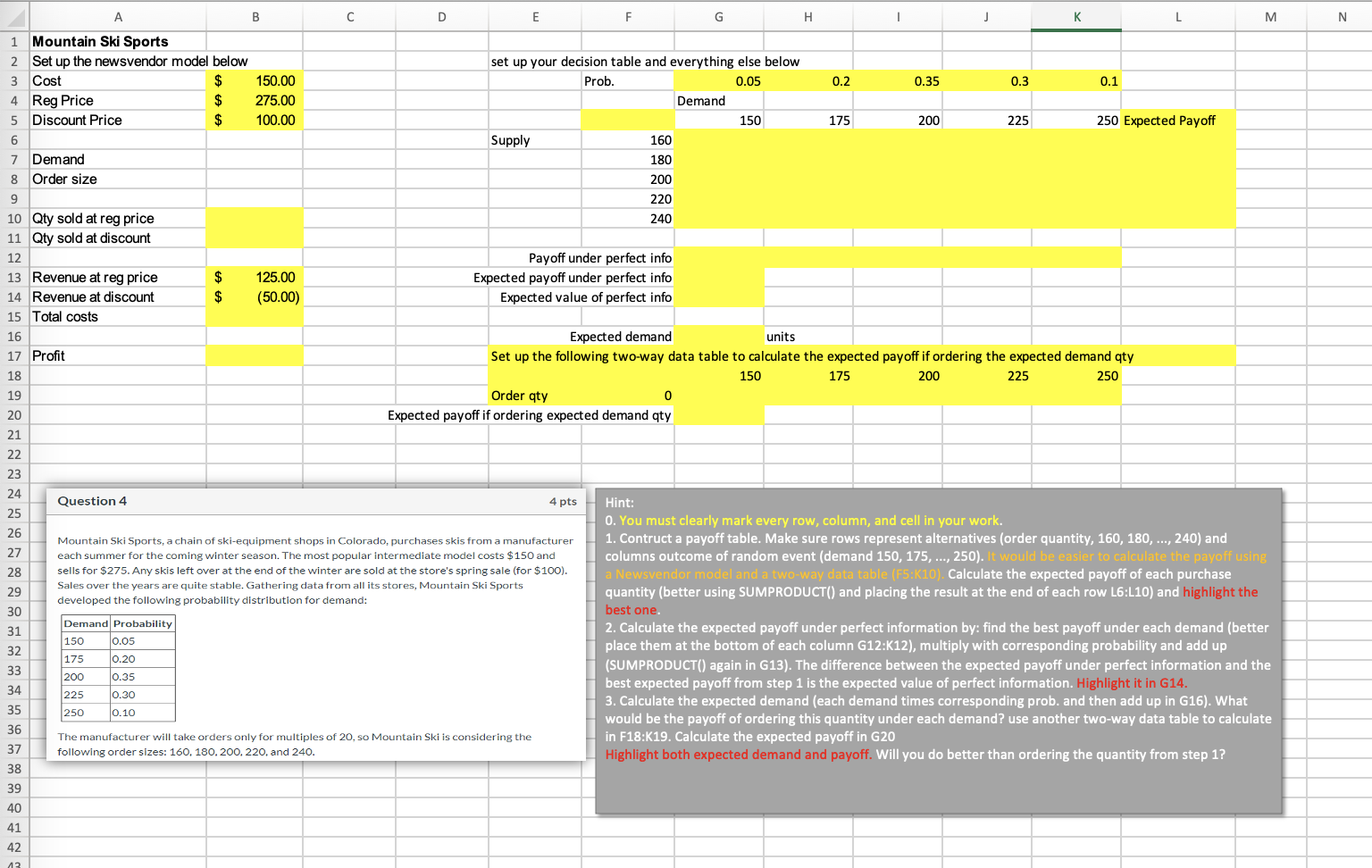Select the Order qty cell showing 0
Image resolution: width=1372 pixels, height=868 pixels.
(x=628, y=396)
